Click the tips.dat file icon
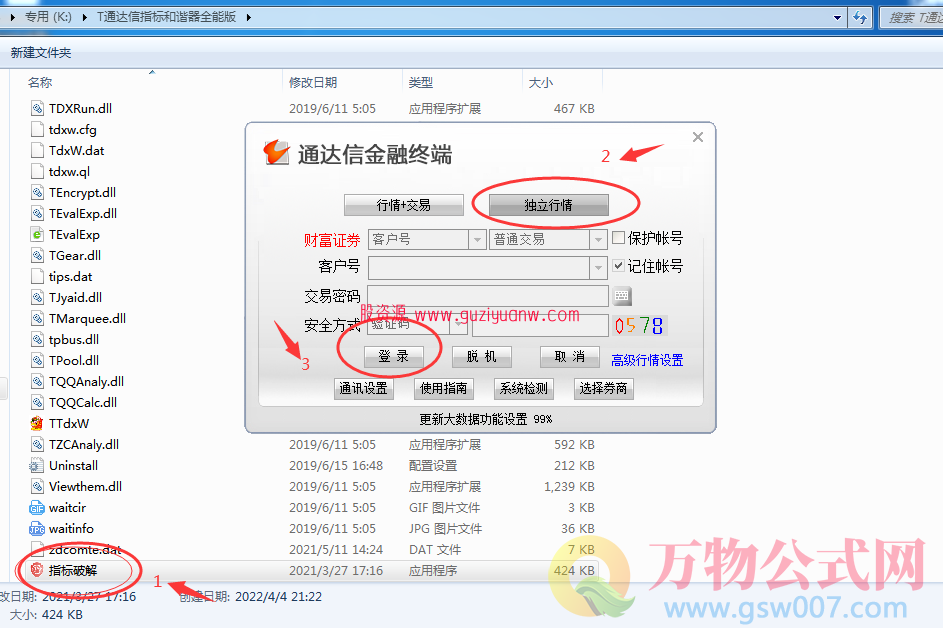The height and width of the screenshot is (628, 943). click(x=37, y=277)
